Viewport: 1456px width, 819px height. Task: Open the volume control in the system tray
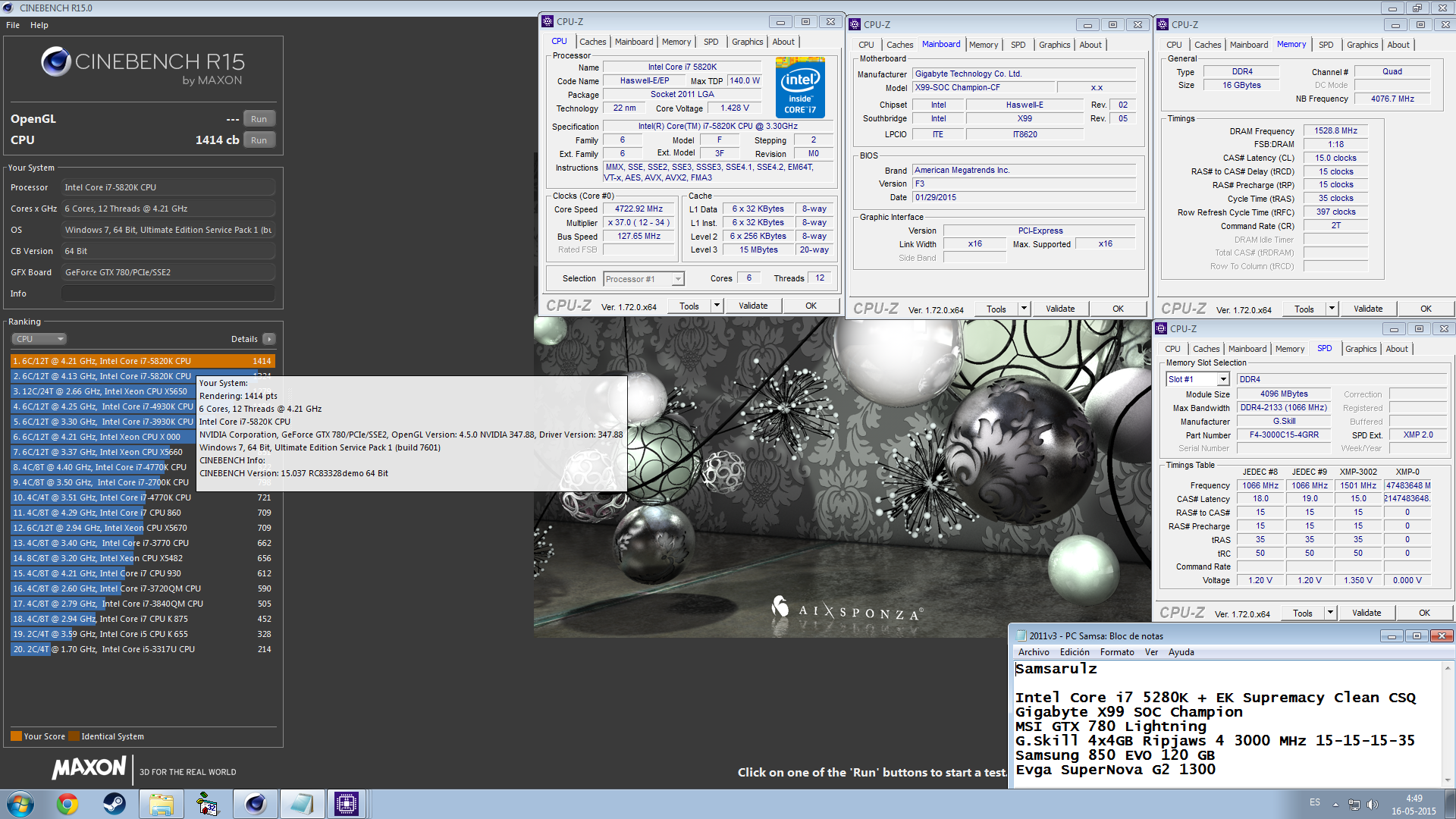click(x=1372, y=805)
